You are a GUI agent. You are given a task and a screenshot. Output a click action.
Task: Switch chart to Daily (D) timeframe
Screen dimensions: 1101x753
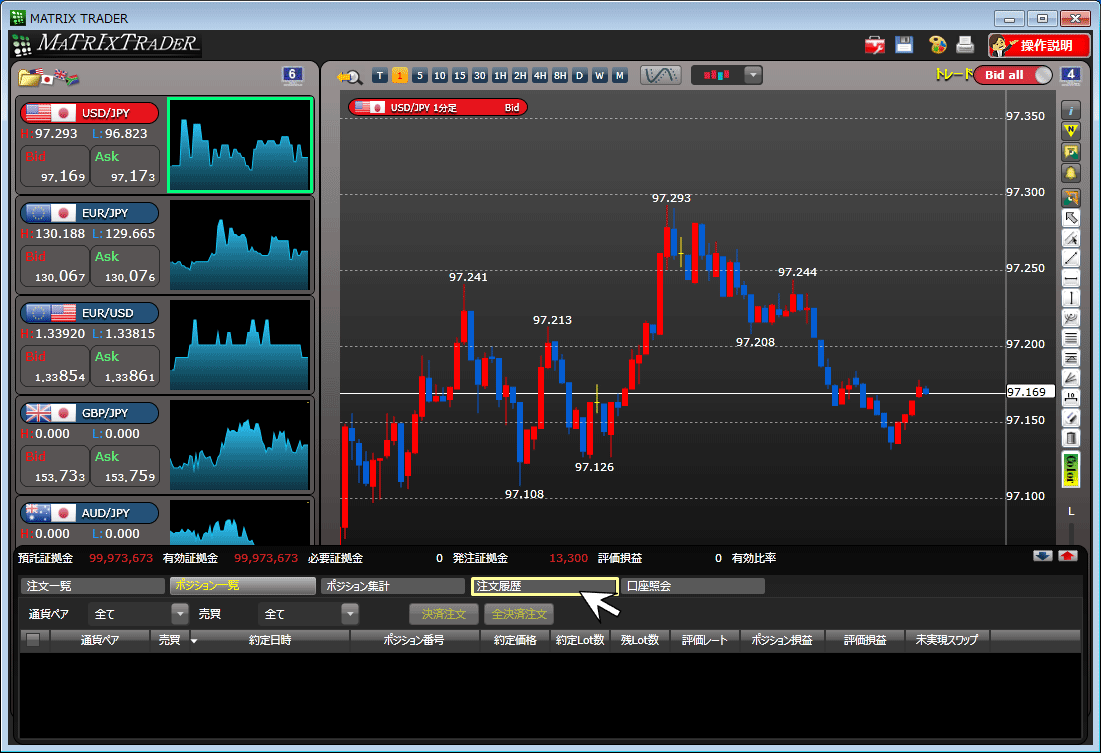[x=579, y=75]
